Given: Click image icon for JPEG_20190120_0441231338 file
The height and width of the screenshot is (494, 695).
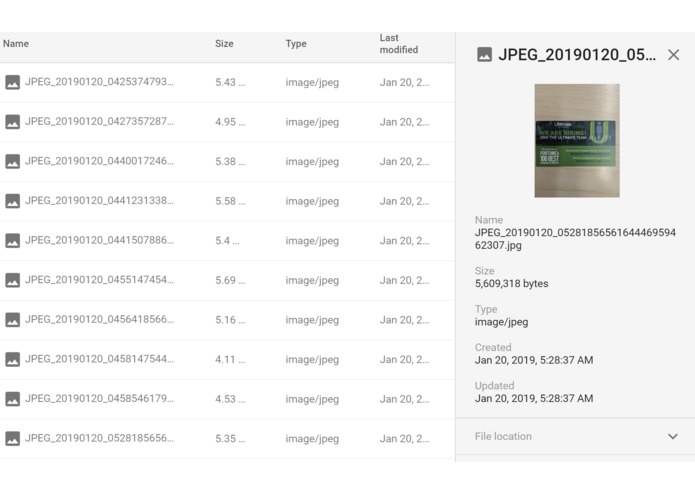Looking at the screenshot, I should click(x=12, y=201).
